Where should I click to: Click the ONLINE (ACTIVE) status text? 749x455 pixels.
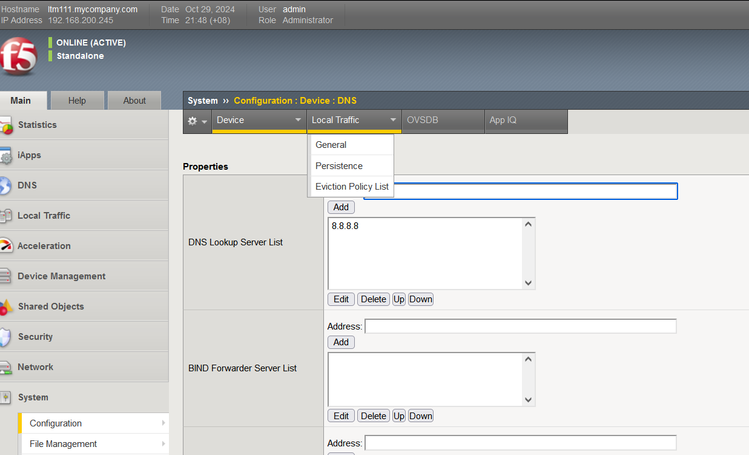(x=91, y=42)
